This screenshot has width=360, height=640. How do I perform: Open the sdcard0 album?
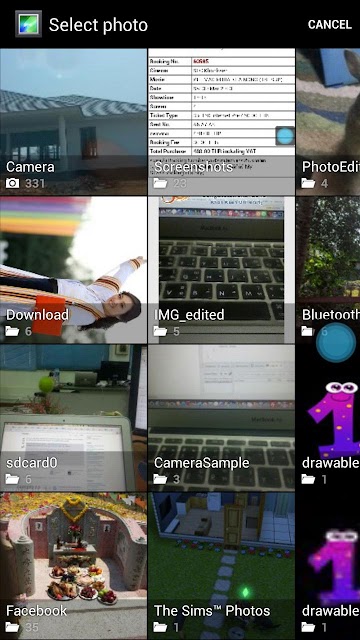(73, 418)
